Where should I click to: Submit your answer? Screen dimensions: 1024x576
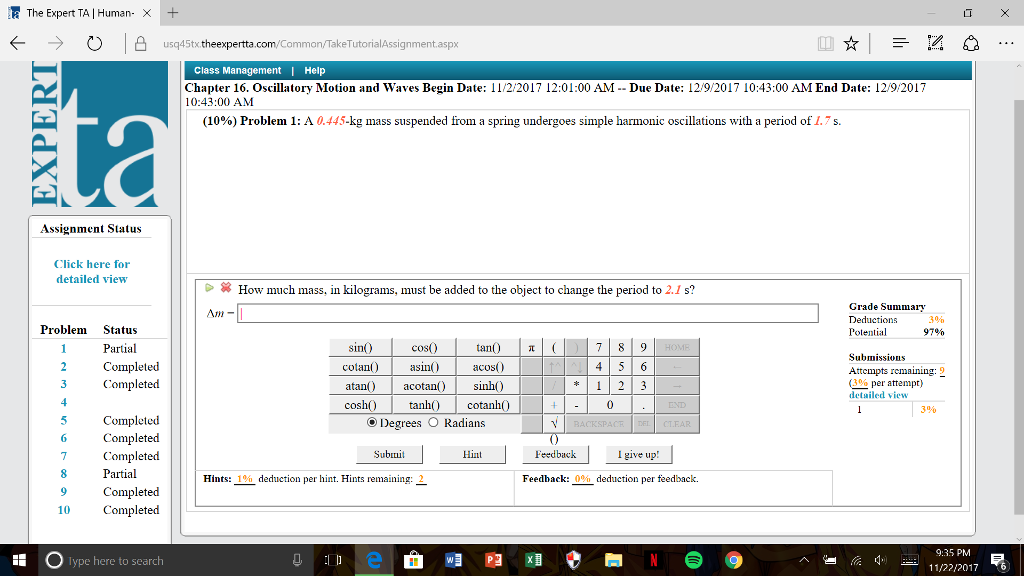coord(389,453)
